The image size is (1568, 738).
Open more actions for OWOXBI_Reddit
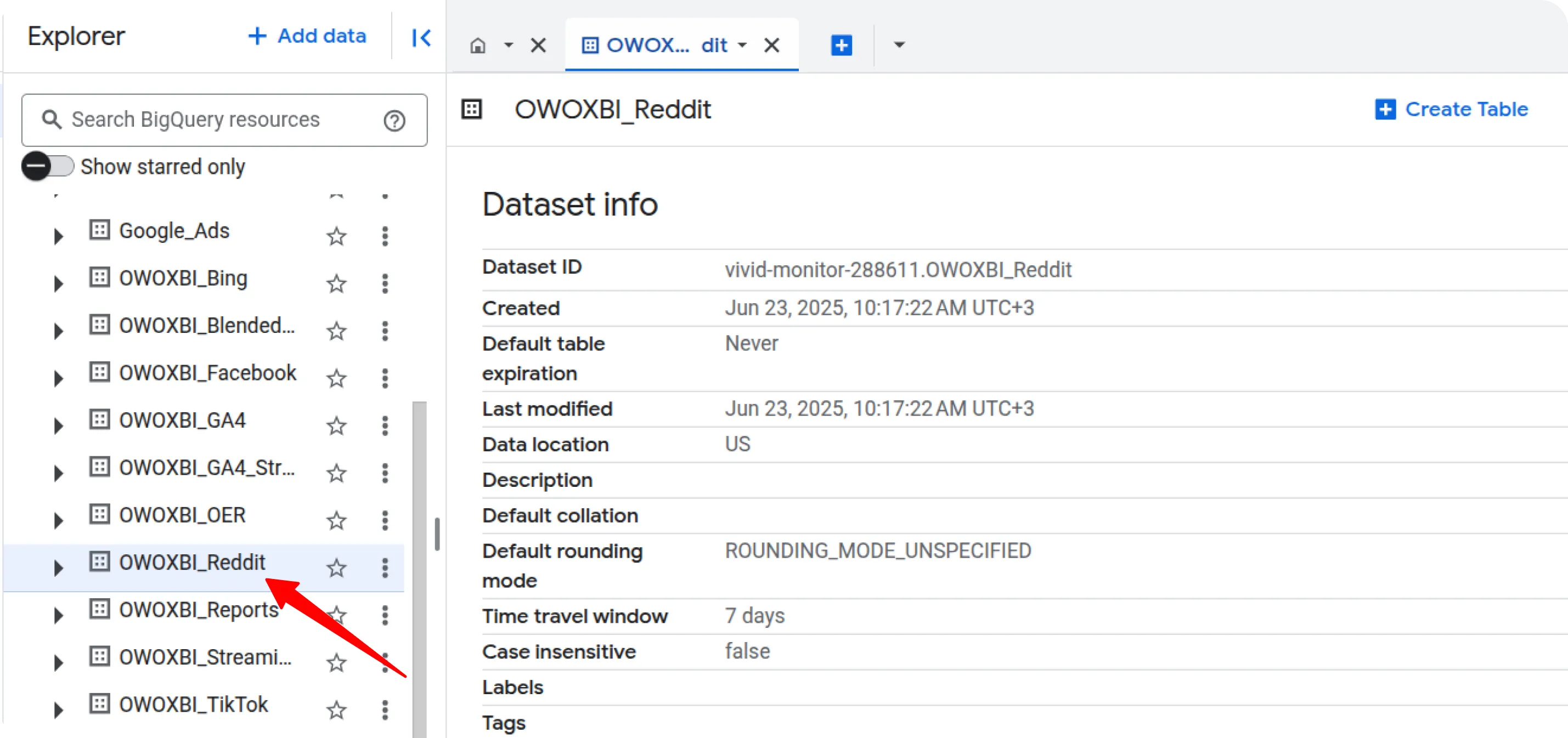(x=385, y=567)
